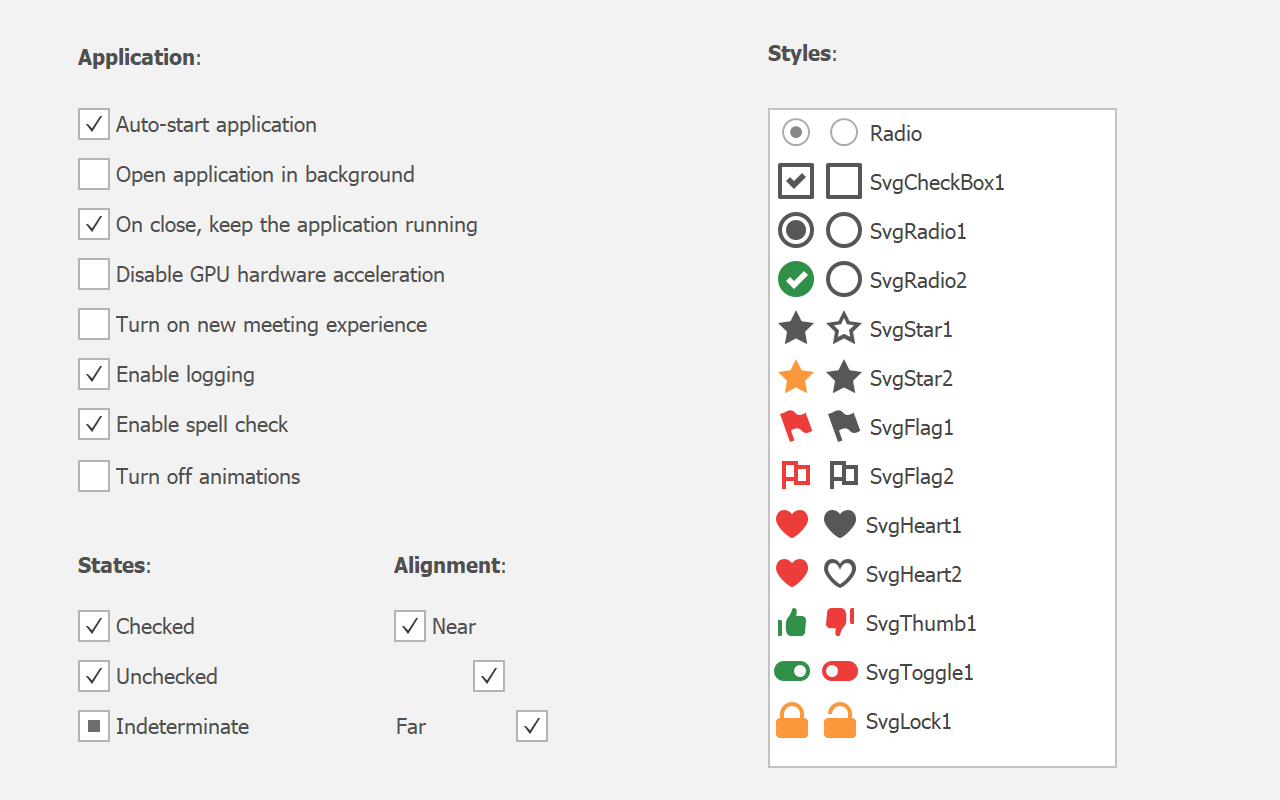
Task: Check Disable GPU hardware acceleration
Action: tap(94, 275)
